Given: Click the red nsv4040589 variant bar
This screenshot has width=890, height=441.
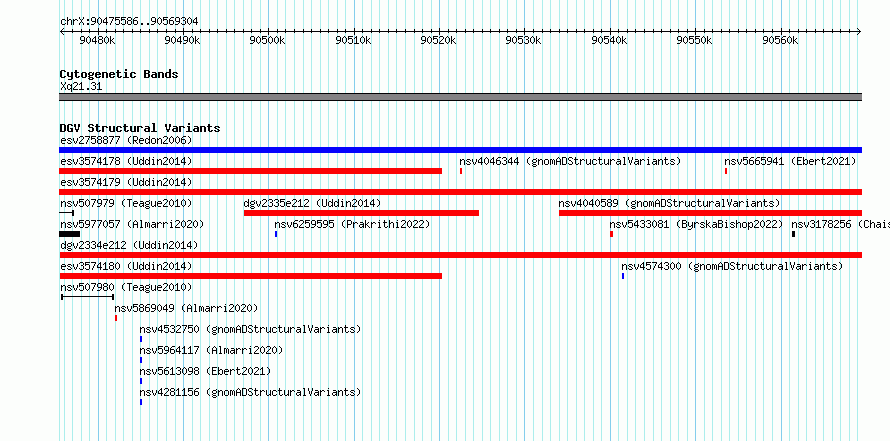Looking at the screenshot, I should coord(710,213).
